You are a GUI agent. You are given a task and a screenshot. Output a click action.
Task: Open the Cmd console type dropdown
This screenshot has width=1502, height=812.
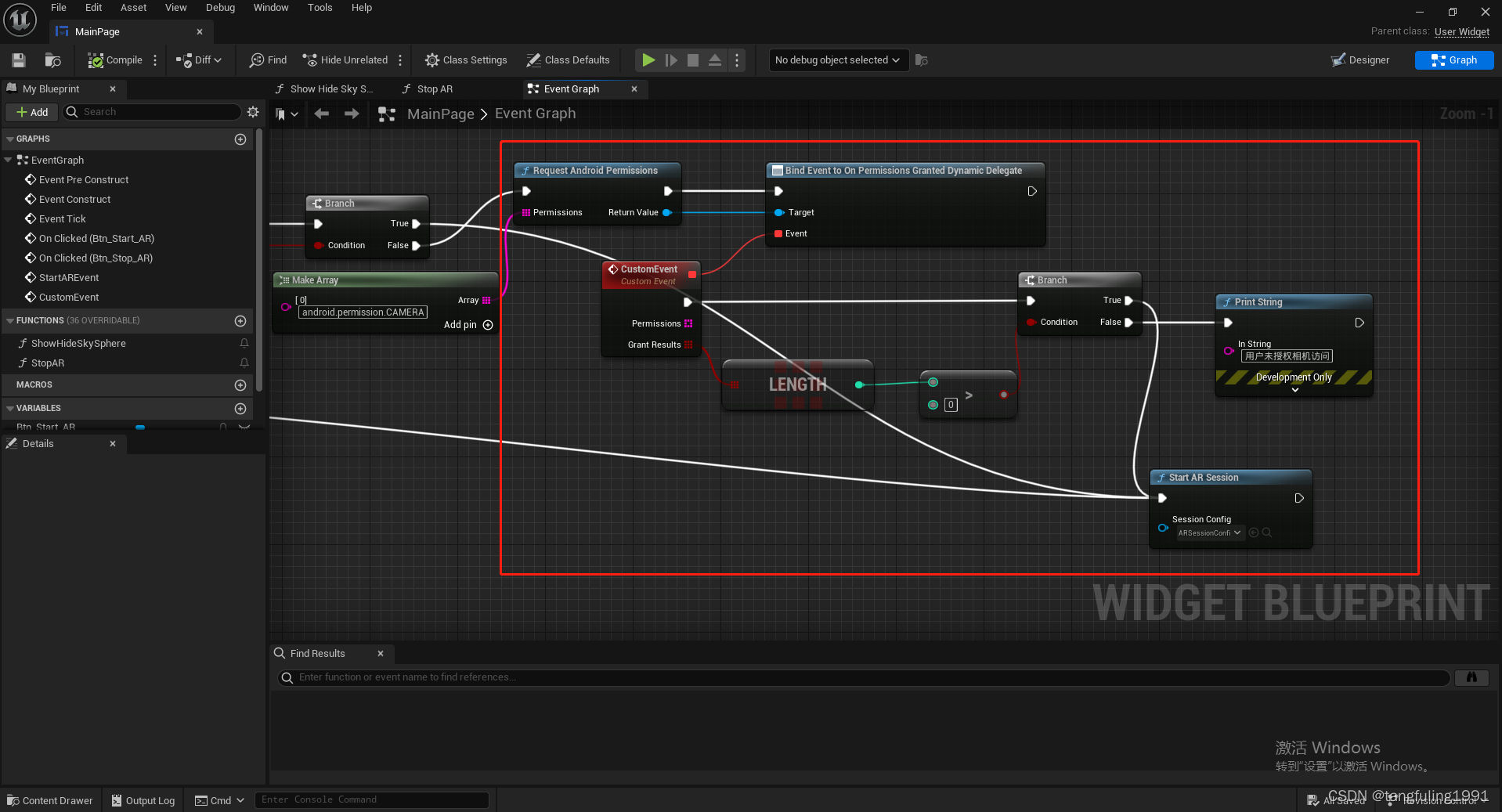[x=219, y=800]
